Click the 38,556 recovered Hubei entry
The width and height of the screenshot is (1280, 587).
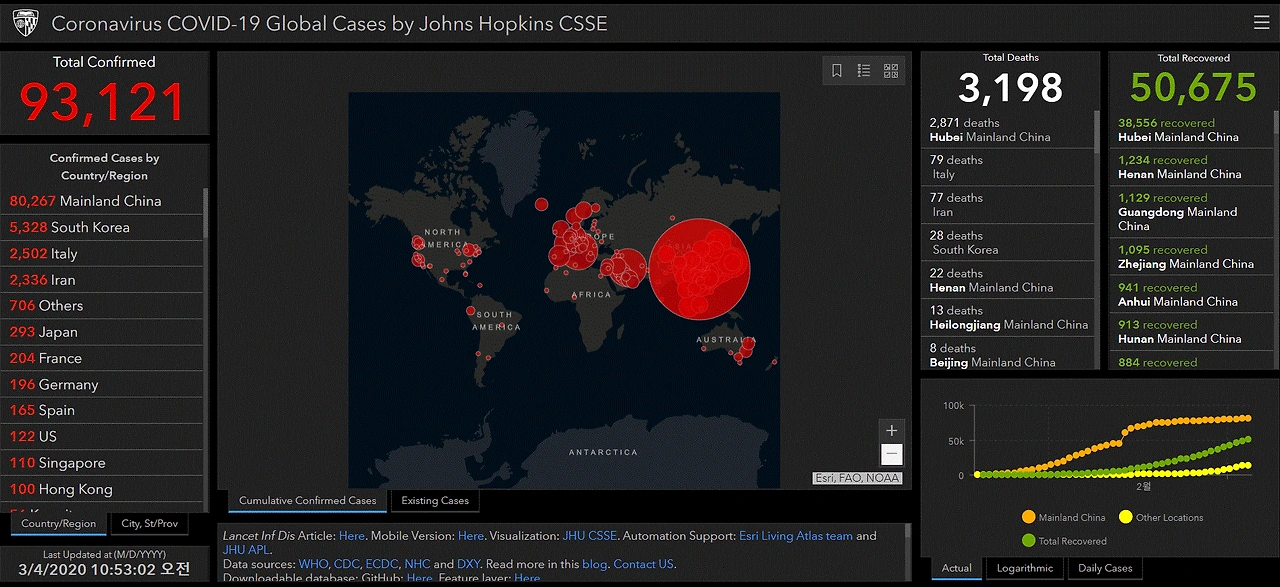1190,130
